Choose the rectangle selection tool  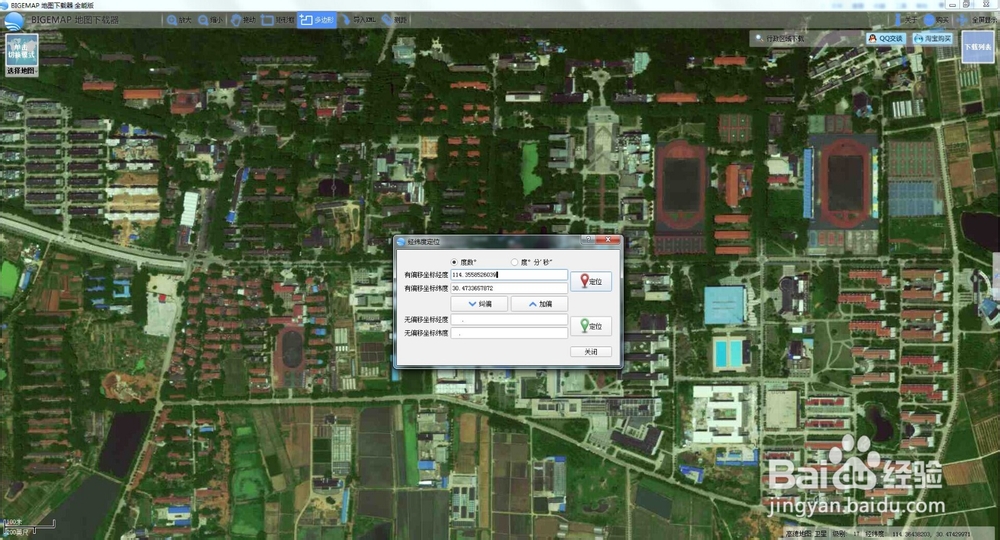[x=278, y=20]
